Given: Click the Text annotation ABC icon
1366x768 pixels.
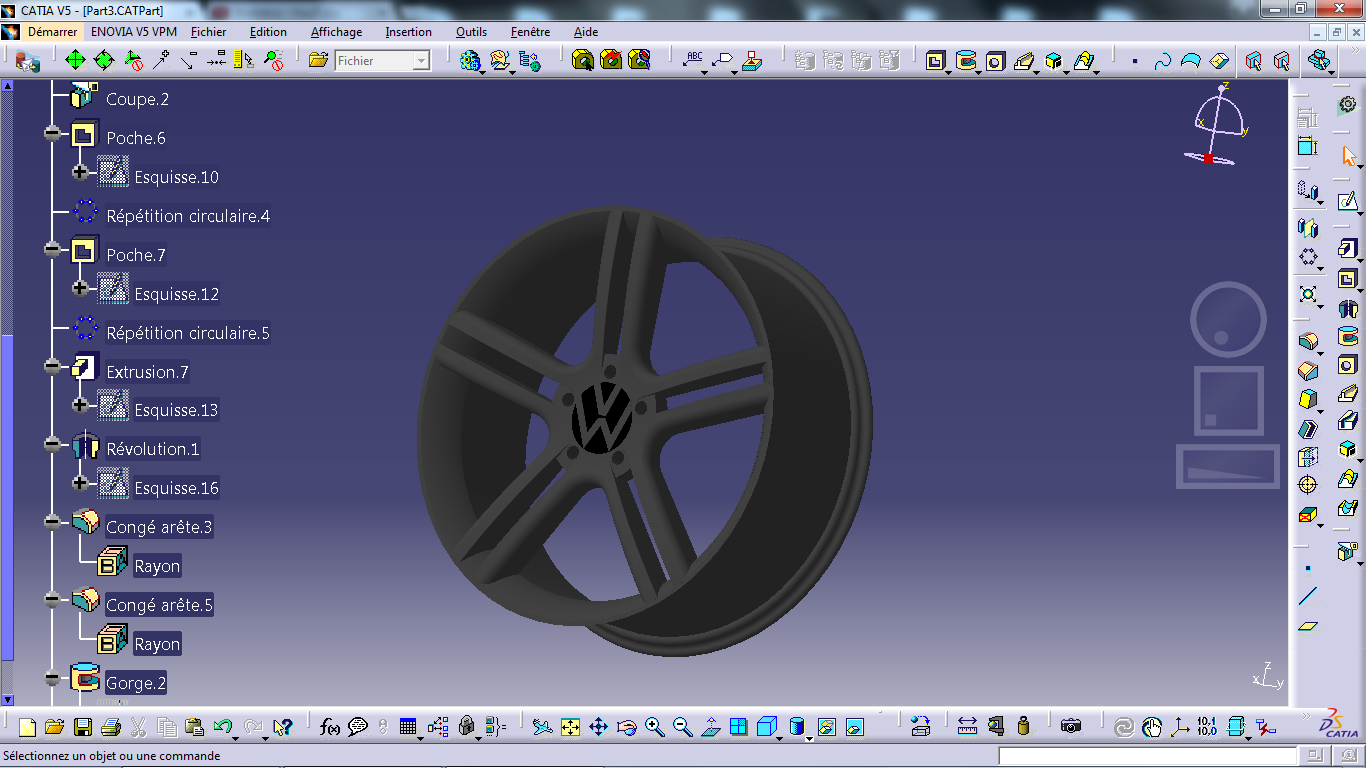Looking at the screenshot, I should point(692,60).
